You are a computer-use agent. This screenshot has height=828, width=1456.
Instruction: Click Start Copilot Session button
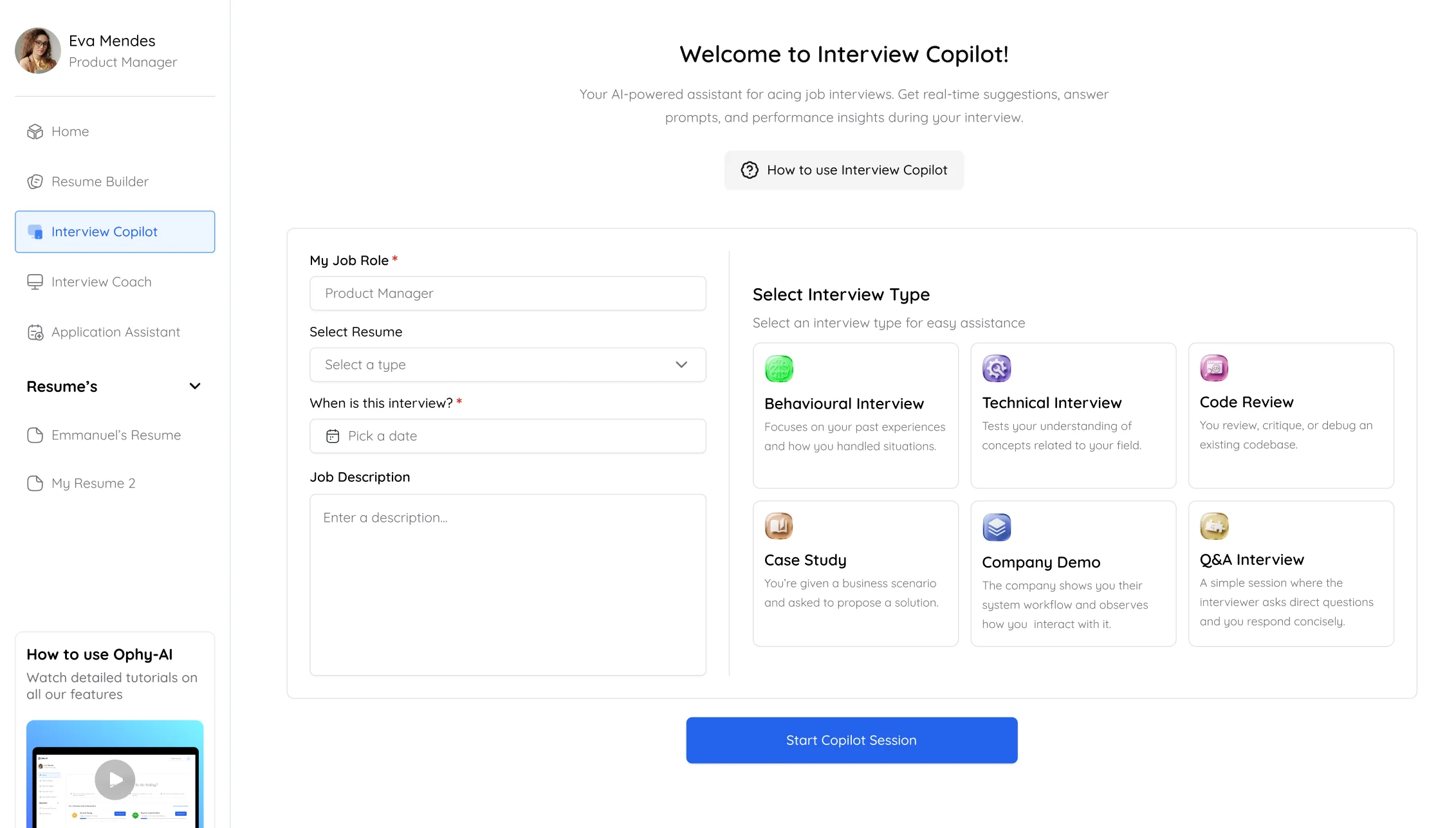(851, 740)
